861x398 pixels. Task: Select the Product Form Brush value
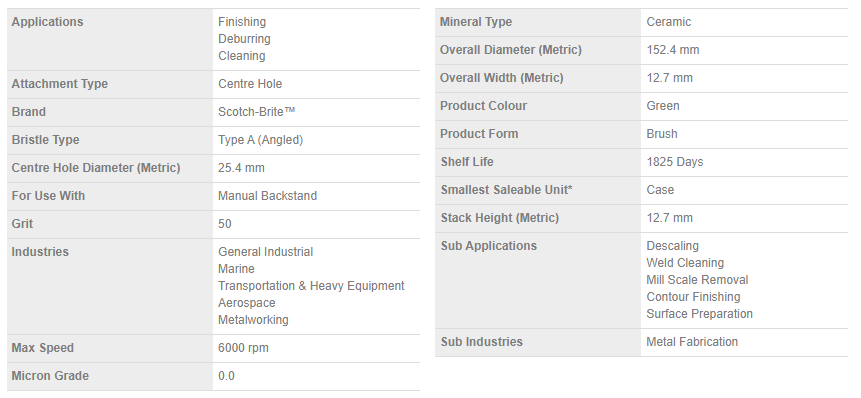pos(662,134)
